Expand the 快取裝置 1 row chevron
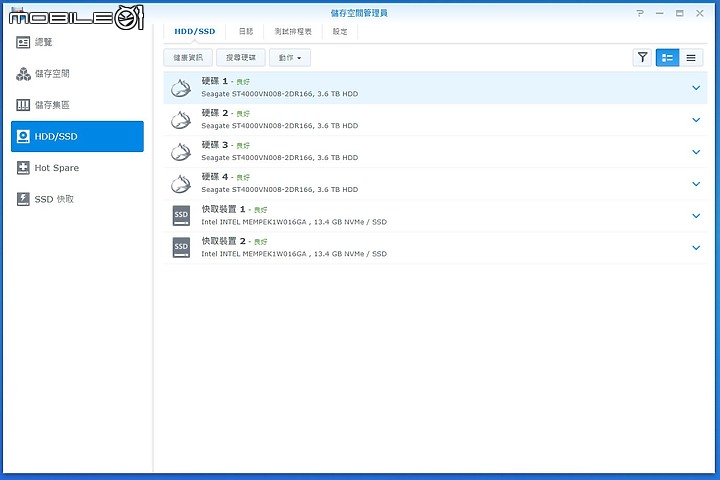720x480 pixels. 696,215
